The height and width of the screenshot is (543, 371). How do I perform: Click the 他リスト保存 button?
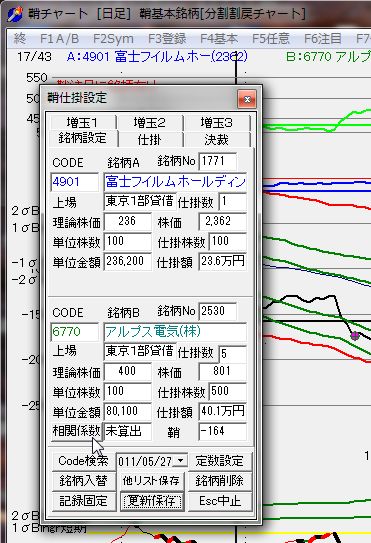point(151,481)
